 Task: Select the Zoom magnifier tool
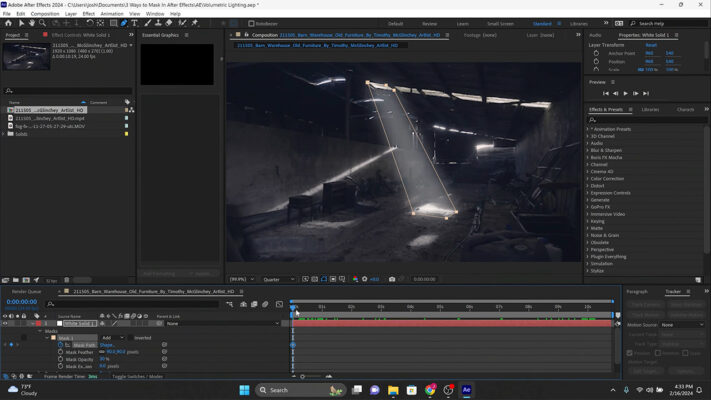[42, 23]
